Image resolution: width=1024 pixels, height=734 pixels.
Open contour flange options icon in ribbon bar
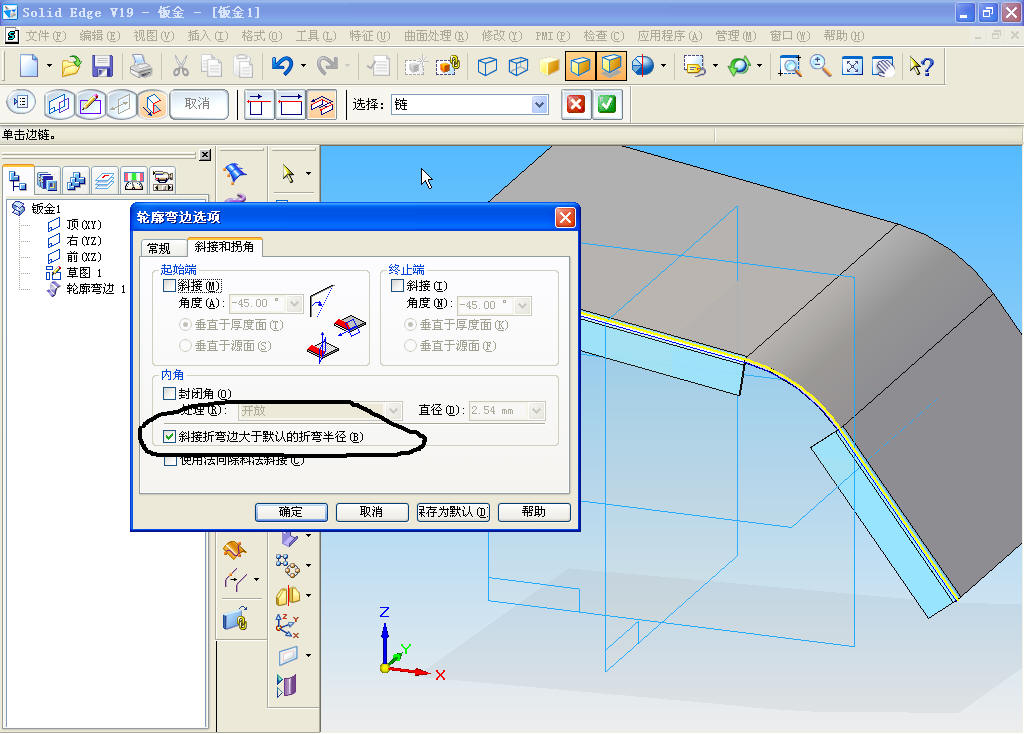21,103
